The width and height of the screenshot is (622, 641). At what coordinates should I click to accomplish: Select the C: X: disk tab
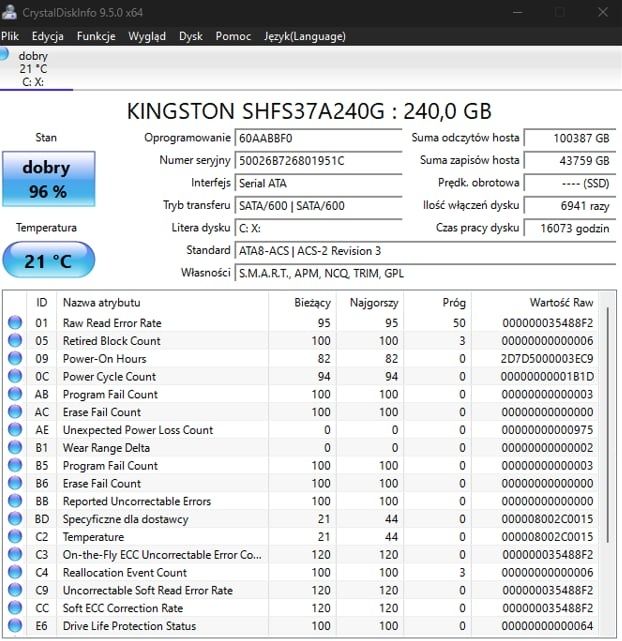[36, 69]
